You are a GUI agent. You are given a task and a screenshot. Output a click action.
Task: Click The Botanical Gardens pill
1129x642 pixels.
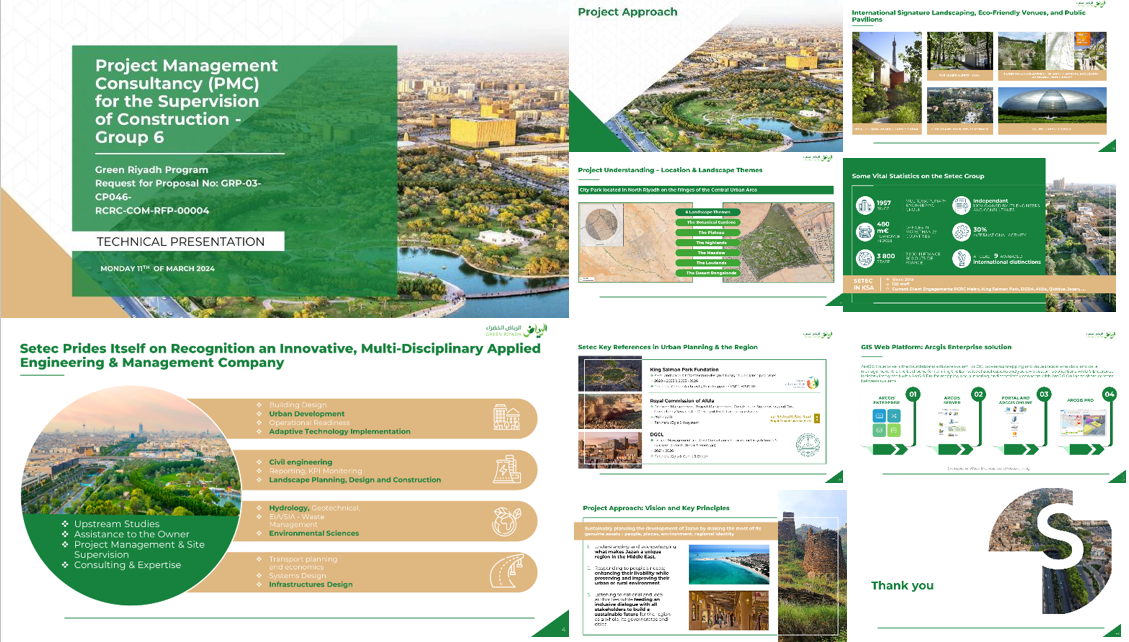pos(708,222)
